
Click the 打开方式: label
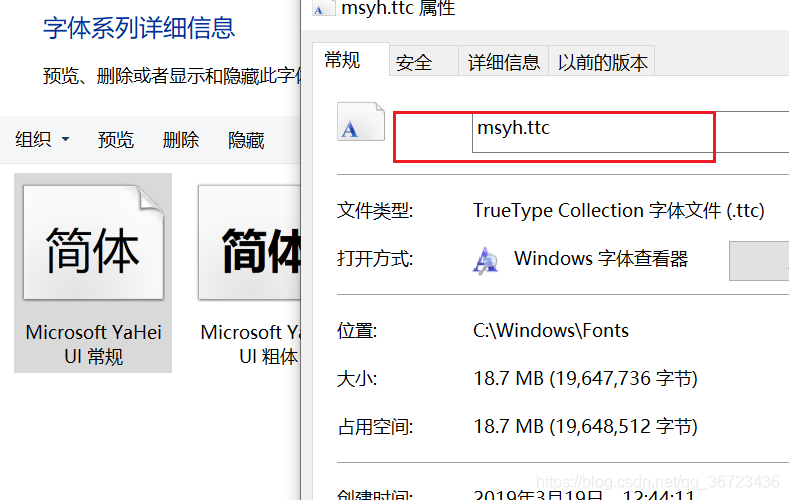pyautogui.click(x=375, y=259)
